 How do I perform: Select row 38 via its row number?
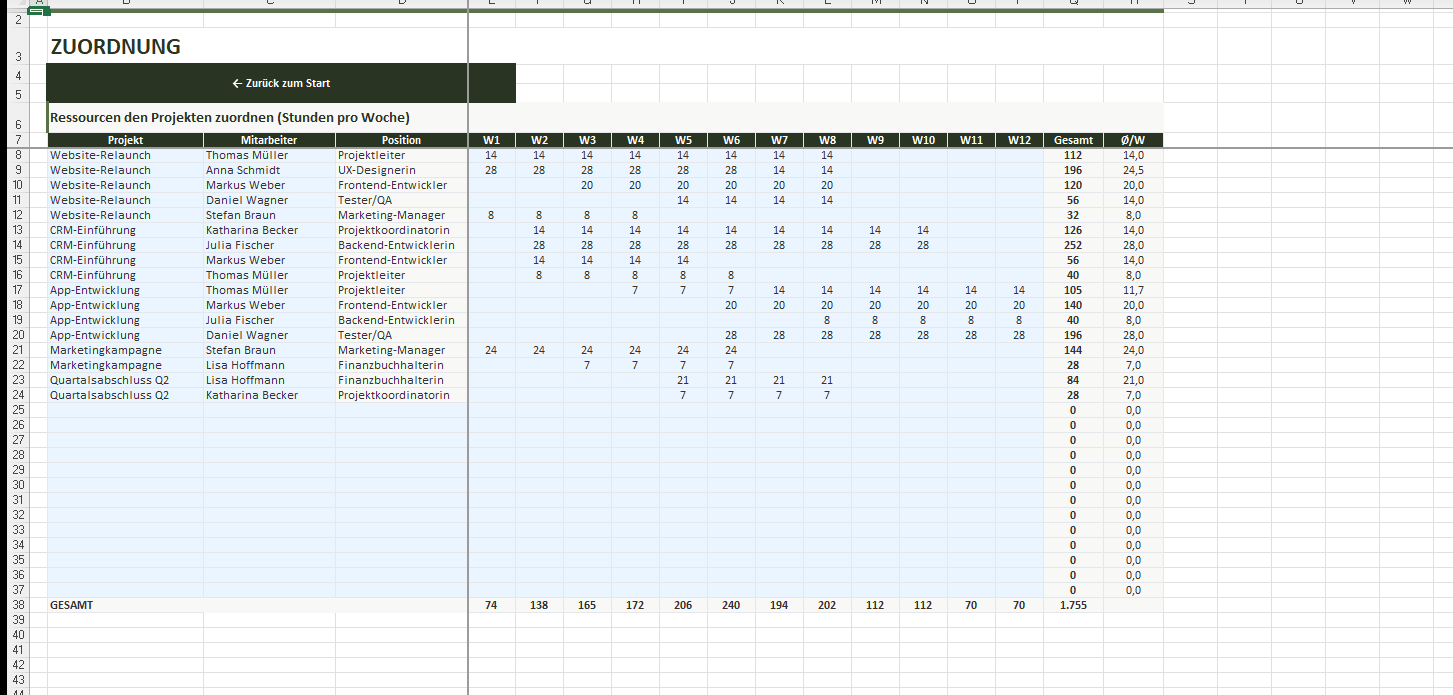point(18,605)
